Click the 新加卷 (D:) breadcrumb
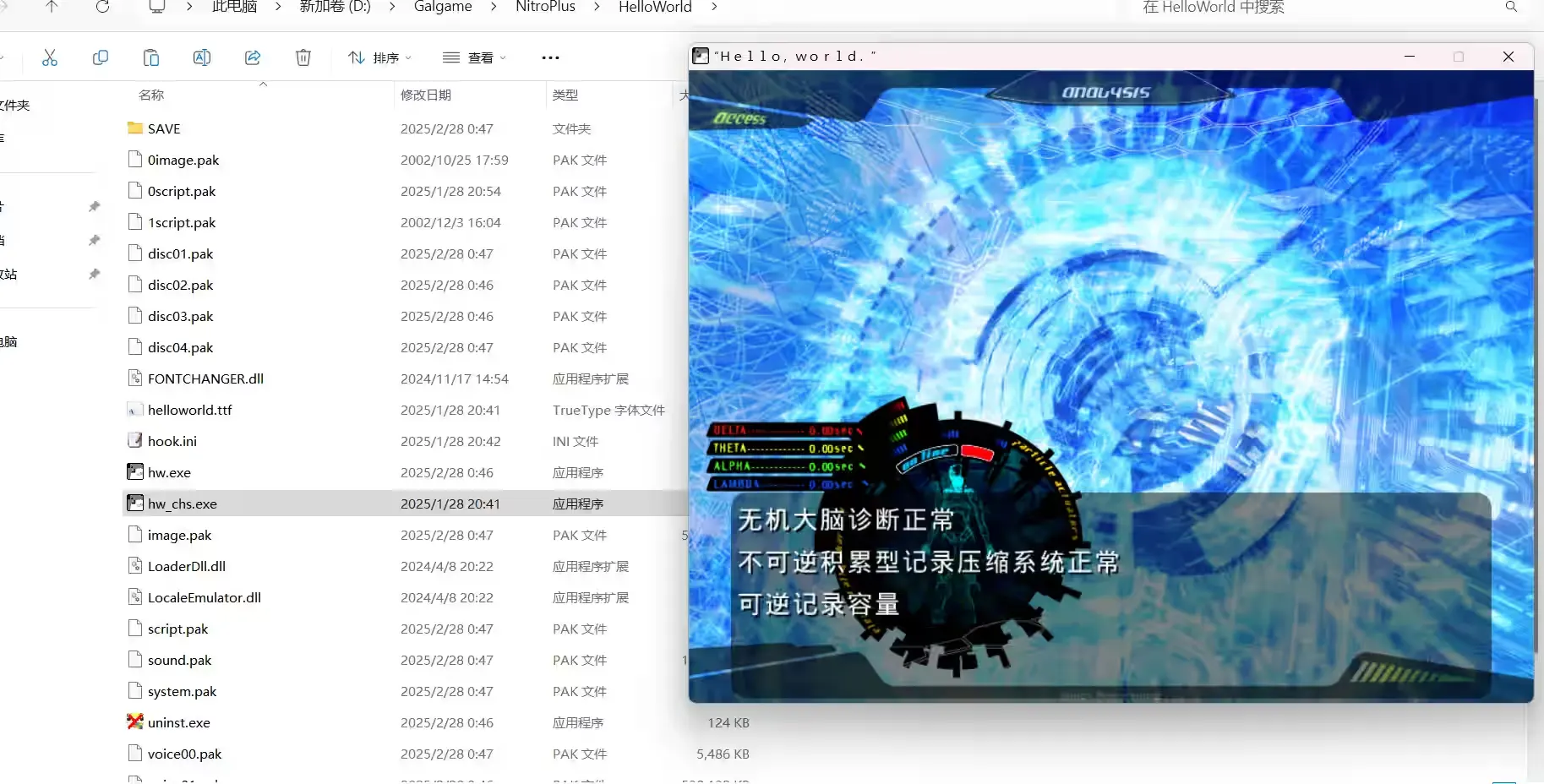1544x784 pixels. click(336, 7)
